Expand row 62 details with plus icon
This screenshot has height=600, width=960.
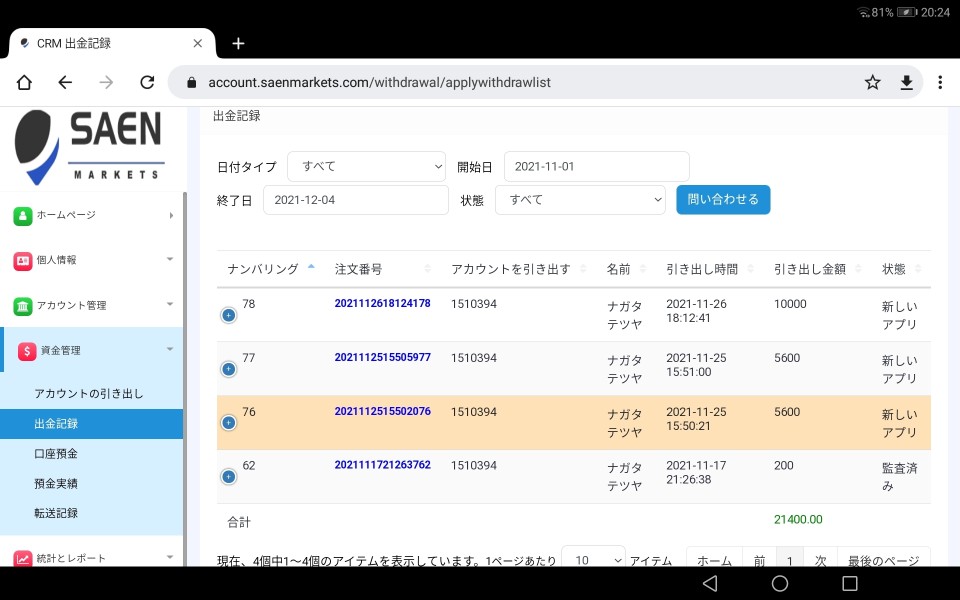coord(228,477)
